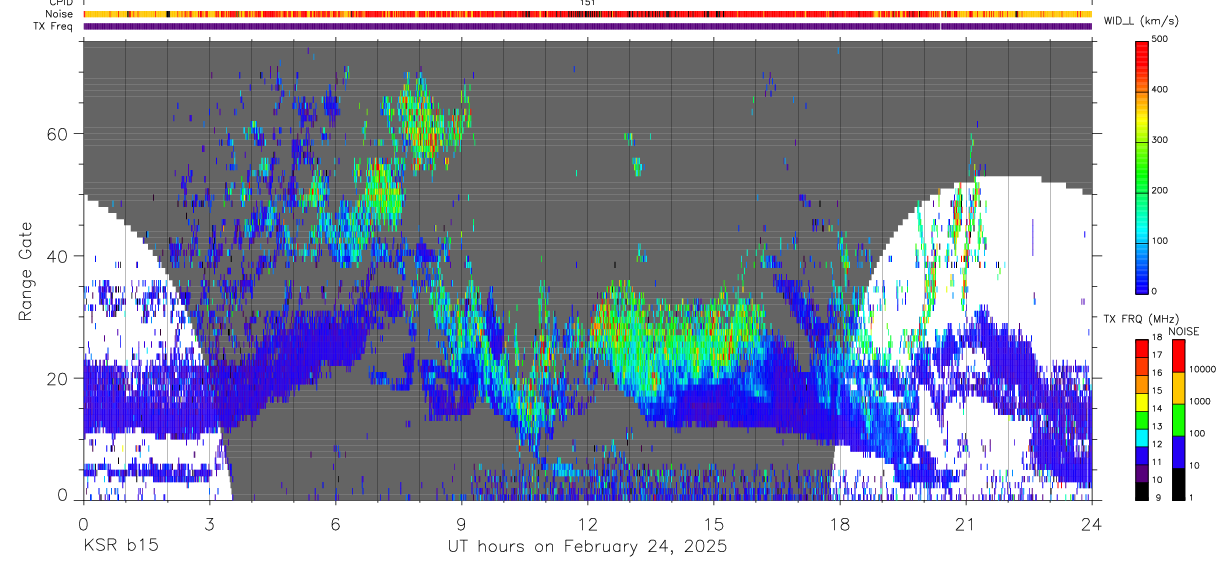The width and height of the screenshot is (1228, 567).
Task: Click the '40' tick on the Range Gate axis
Action: click(58, 255)
